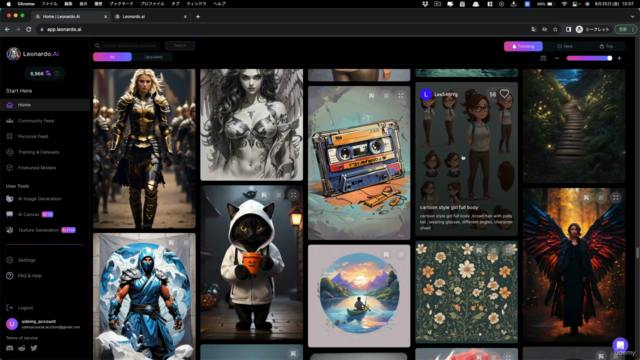This screenshot has width=640, height=360.
Task: Click plus to increase column size
Action: pyautogui.click(x=619, y=58)
